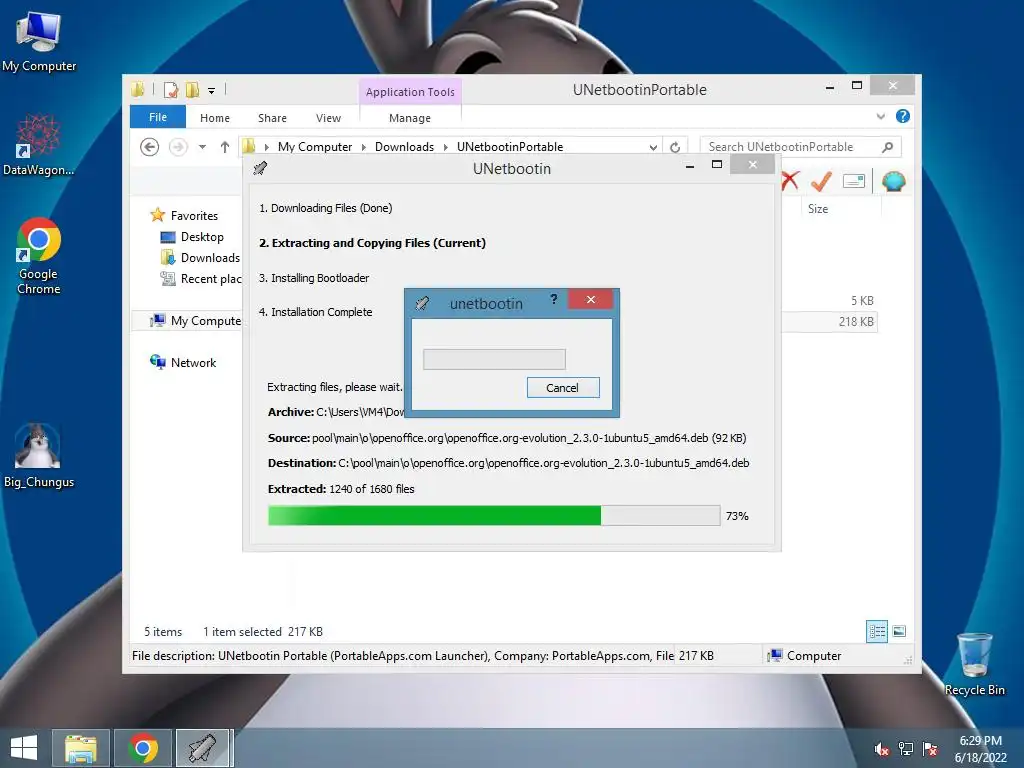Click My Computer in address breadcrumb
Screen dimensions: 1024x768
pos(315,147)
